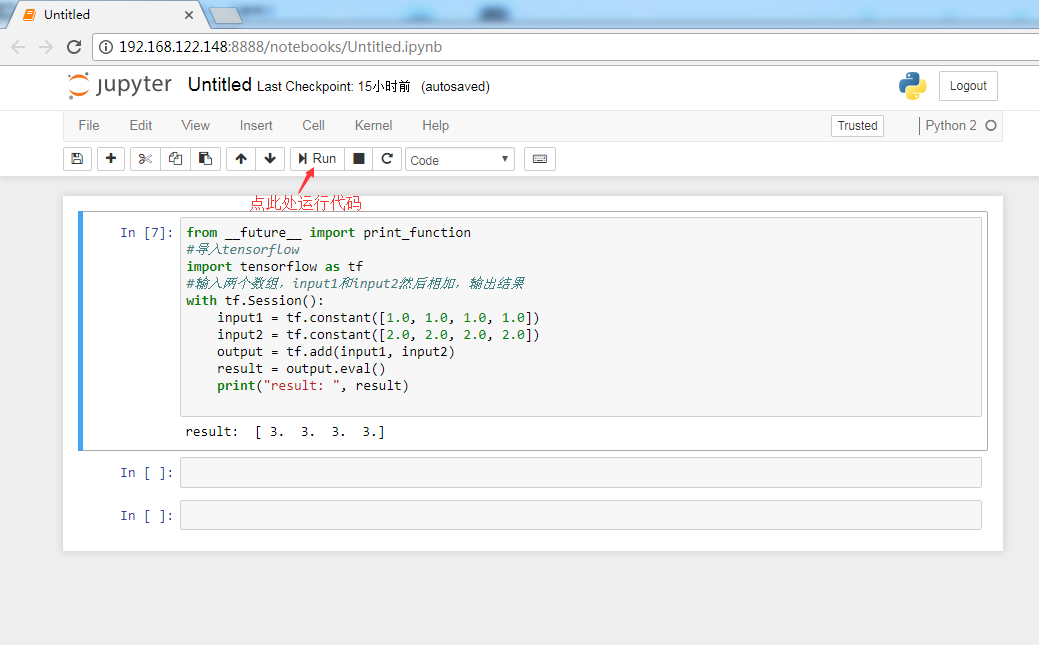Cut selected cells with scissors icon

[x=145, y=159]
